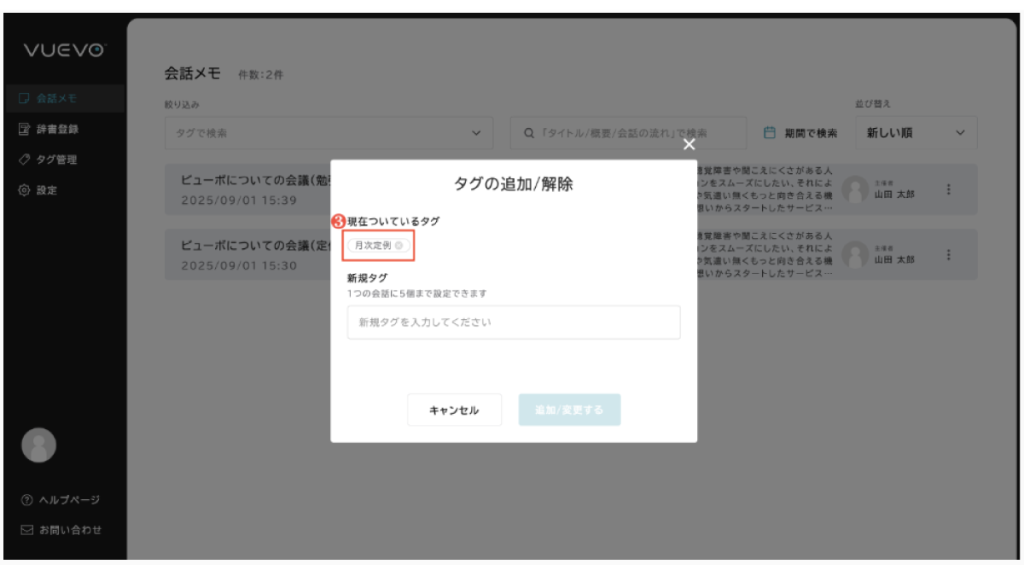
Task: Click the magnifier search icon
Action: [530, 133]
